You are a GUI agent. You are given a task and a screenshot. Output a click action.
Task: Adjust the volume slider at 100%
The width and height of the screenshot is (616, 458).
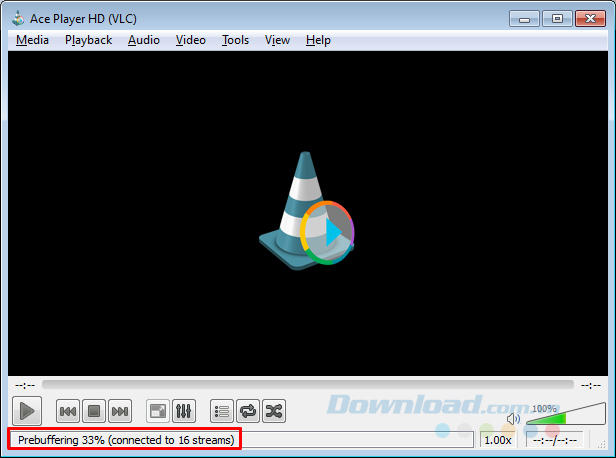(566, 414)
